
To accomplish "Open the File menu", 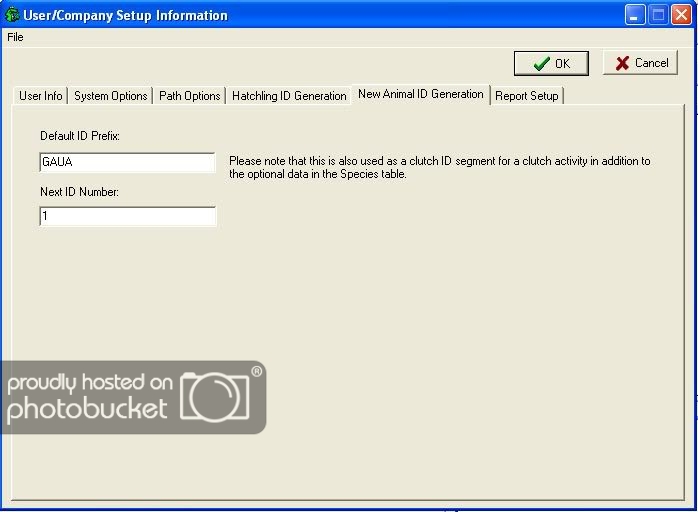I will (x=15, y=37).
